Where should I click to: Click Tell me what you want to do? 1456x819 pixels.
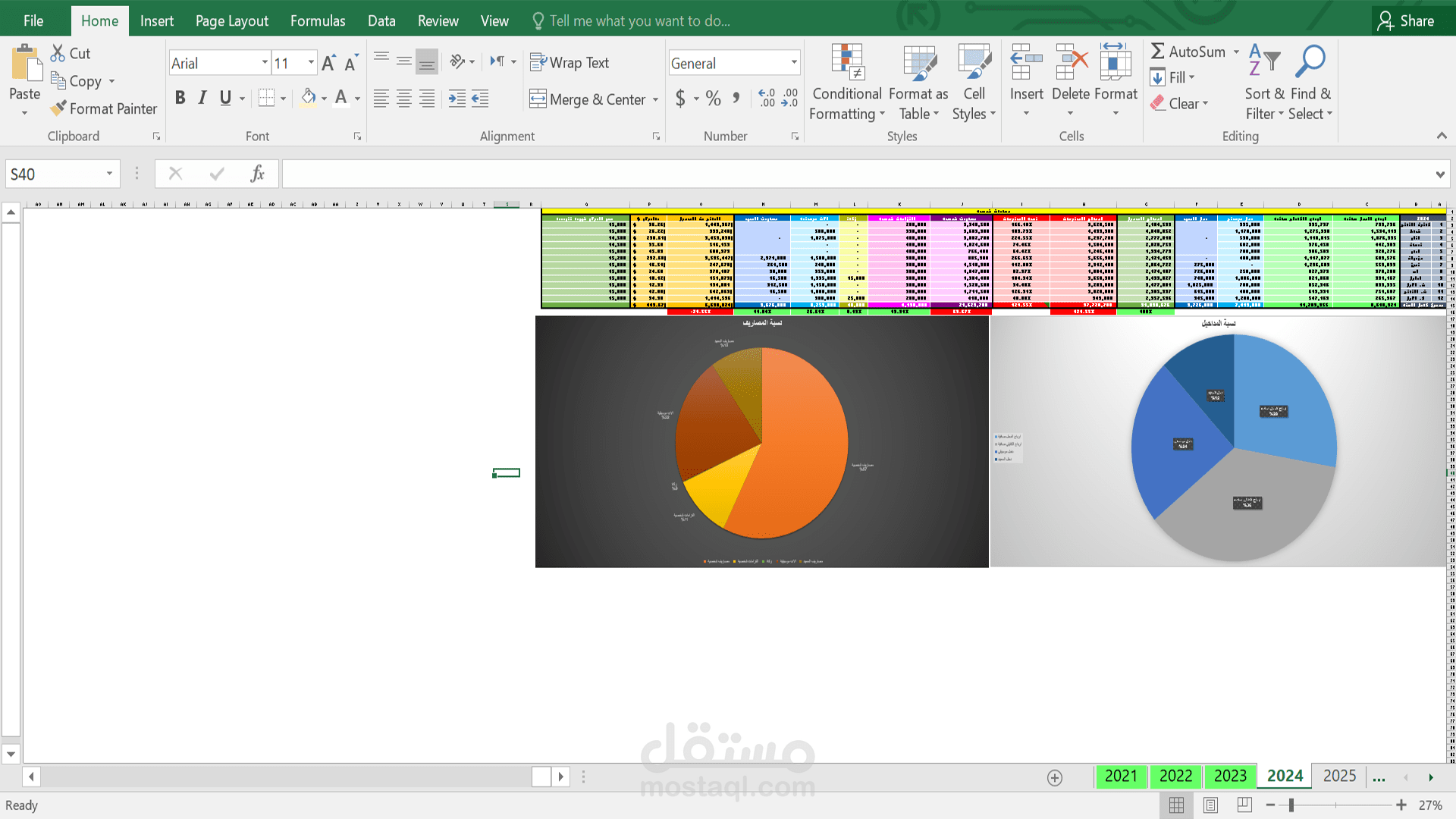coord(632,20)
